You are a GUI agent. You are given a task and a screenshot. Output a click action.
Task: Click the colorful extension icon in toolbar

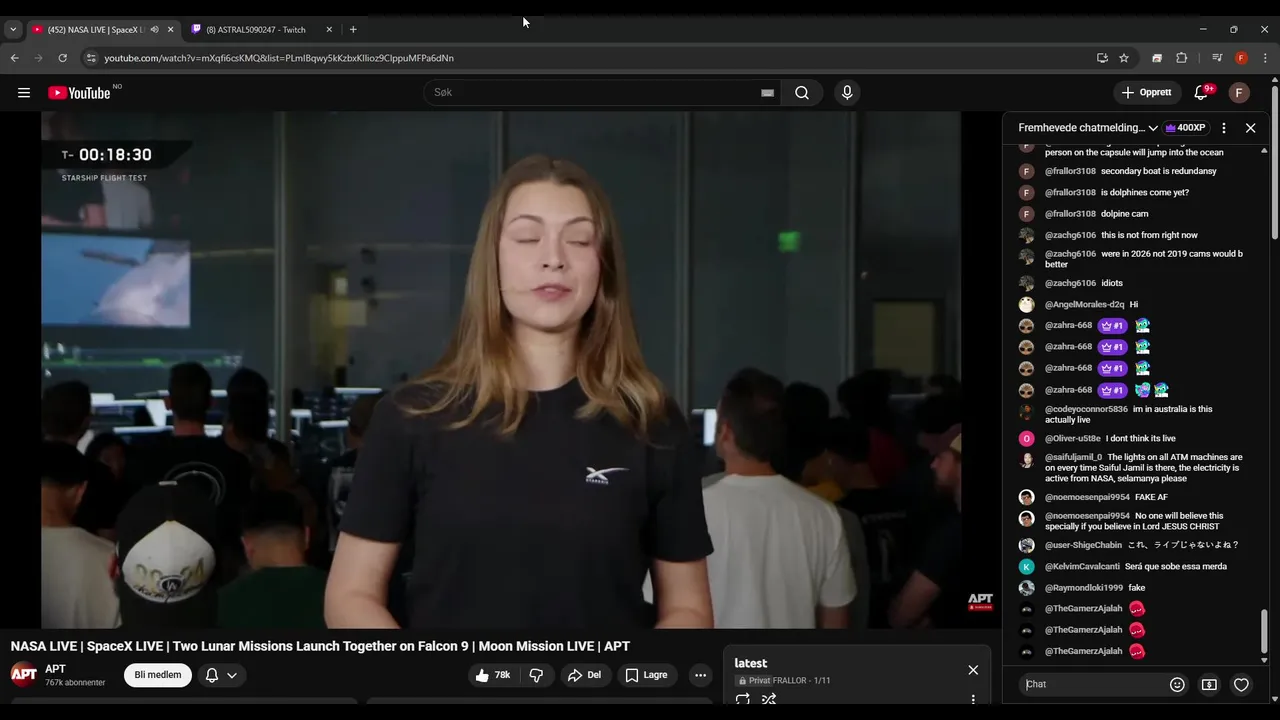(x=1157, y=58)
